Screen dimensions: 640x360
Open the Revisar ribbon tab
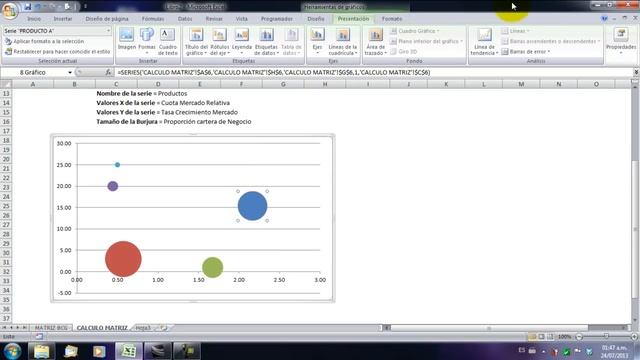(214, 19)
